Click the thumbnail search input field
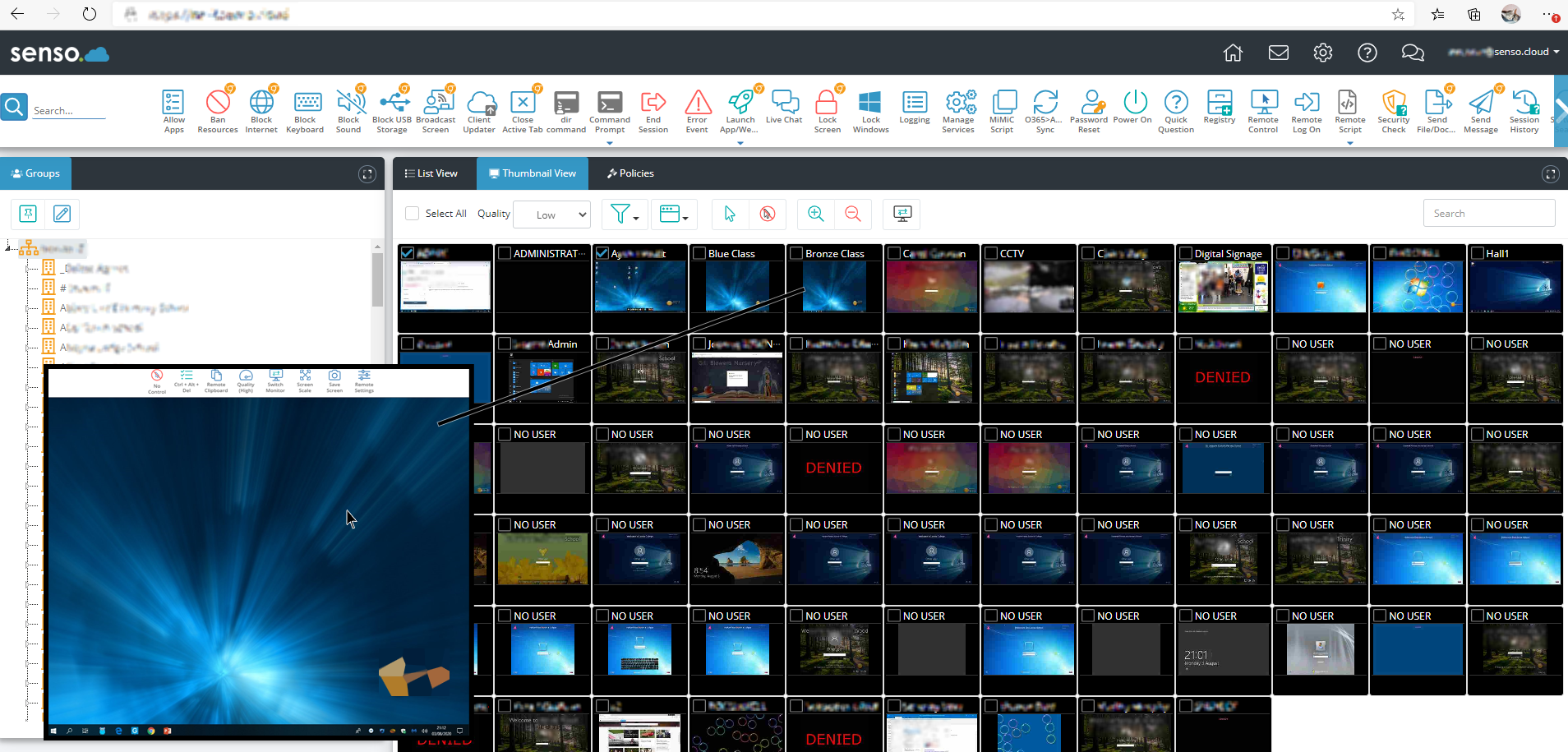The height and width of the screenshot is (752, 1568). (1488, 214)
